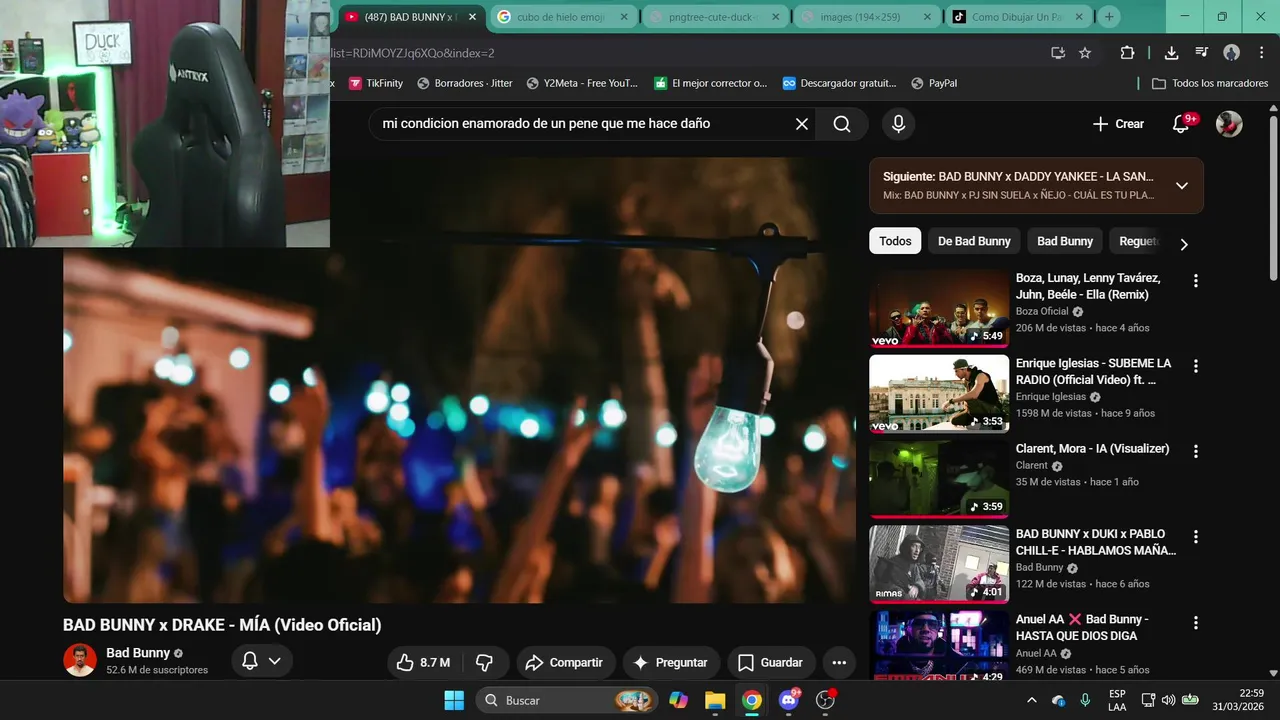Open options menu for HABLAMOS MAÑANA video
Screen dimensions: 1280x720
click(1195, 537)
